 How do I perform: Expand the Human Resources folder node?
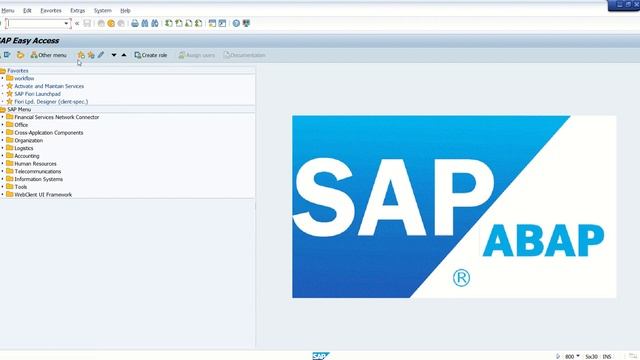pyautogui.click(x=2, y=164)
